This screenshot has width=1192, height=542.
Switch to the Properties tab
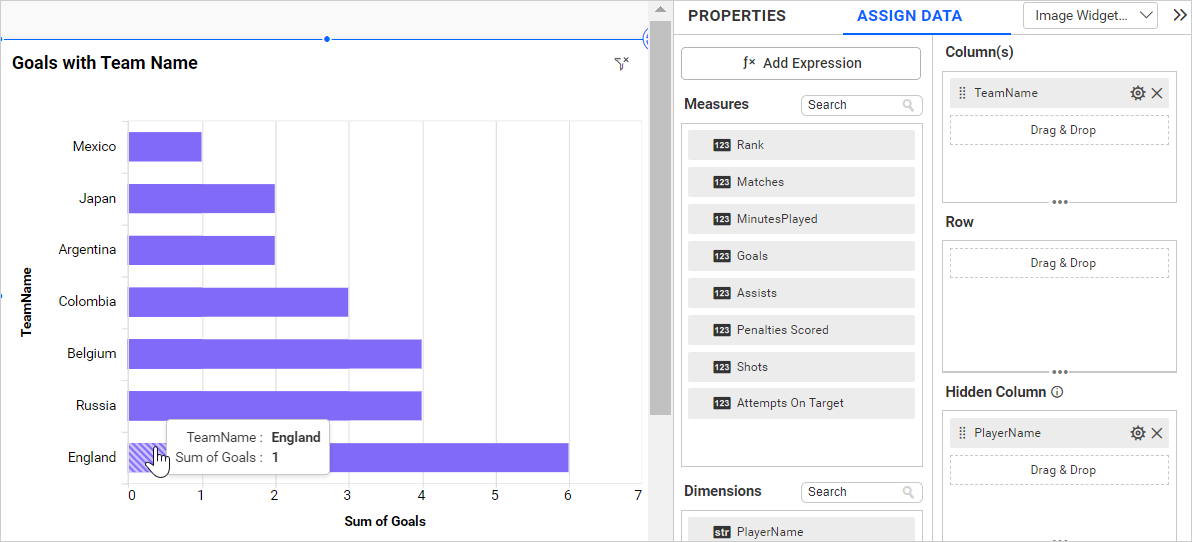[x=736, y=16]
